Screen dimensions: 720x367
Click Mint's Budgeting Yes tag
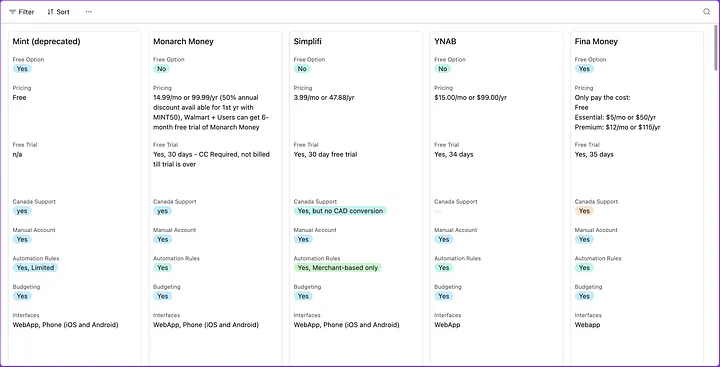22,296
